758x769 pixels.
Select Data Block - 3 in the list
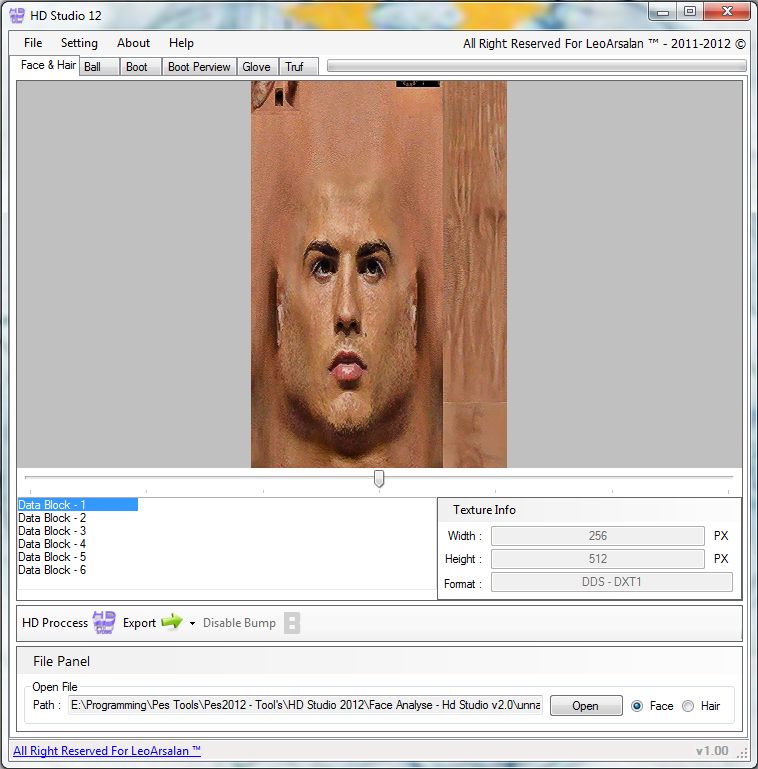pyautogui.click(x=52, y=531)
